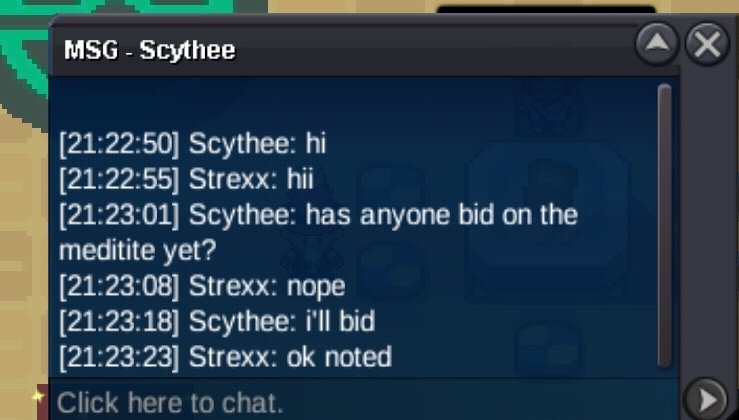The width and height of the screenshot is (739, 420).
Task: Focus the 'Click here to chat.' field
Action: click(363, 401)
